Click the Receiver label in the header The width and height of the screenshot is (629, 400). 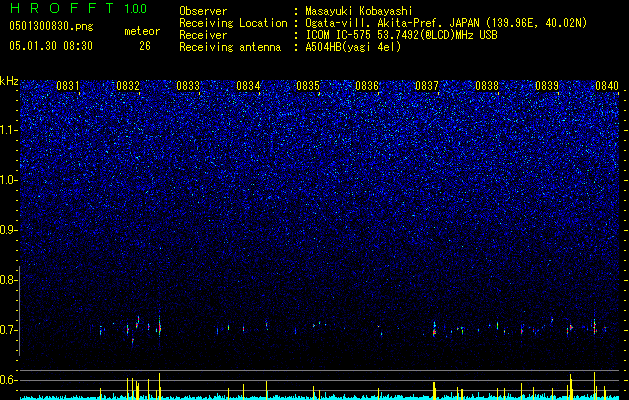pyautogui.click(x=203, y=35)
